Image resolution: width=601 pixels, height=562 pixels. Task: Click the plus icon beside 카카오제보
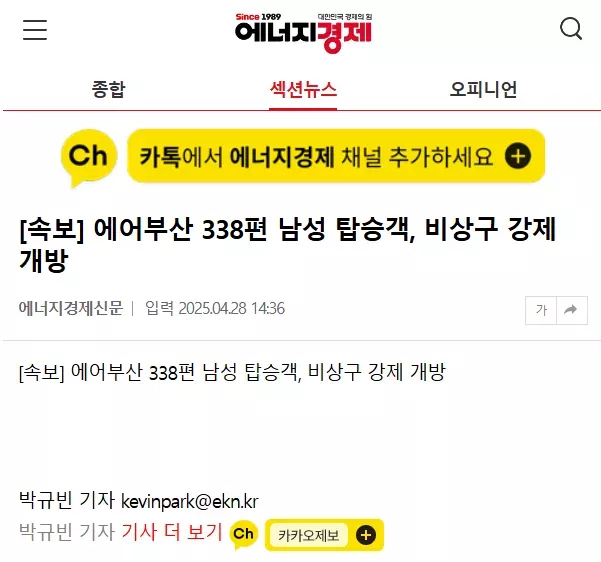pos(366,535)
